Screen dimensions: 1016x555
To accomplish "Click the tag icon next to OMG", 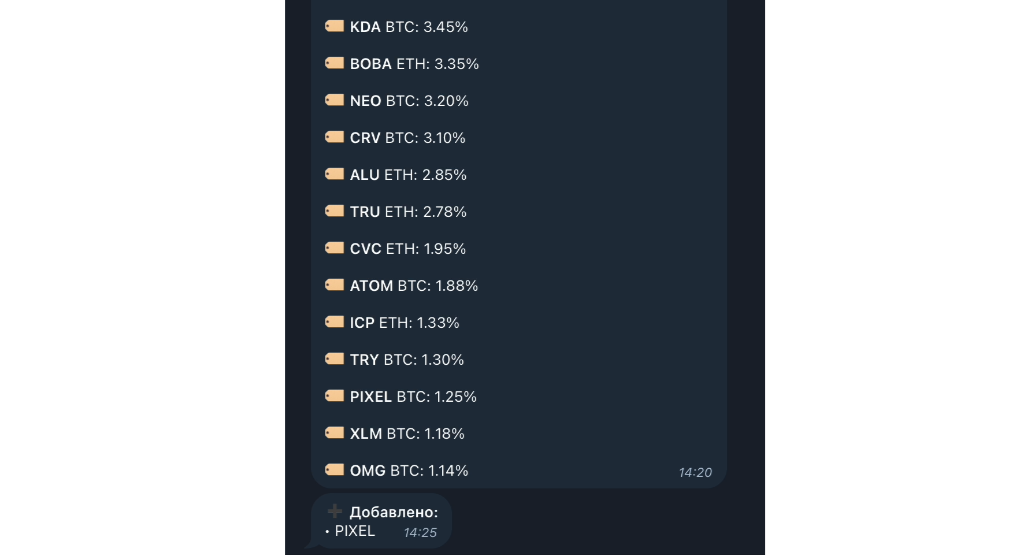I will coord(334,470).
